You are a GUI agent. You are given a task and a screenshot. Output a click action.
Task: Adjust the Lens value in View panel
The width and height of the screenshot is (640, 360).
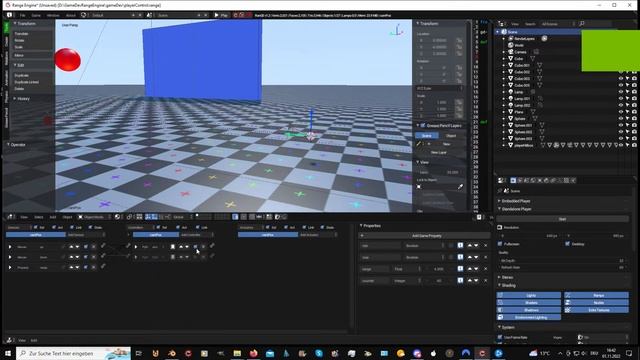439,172
